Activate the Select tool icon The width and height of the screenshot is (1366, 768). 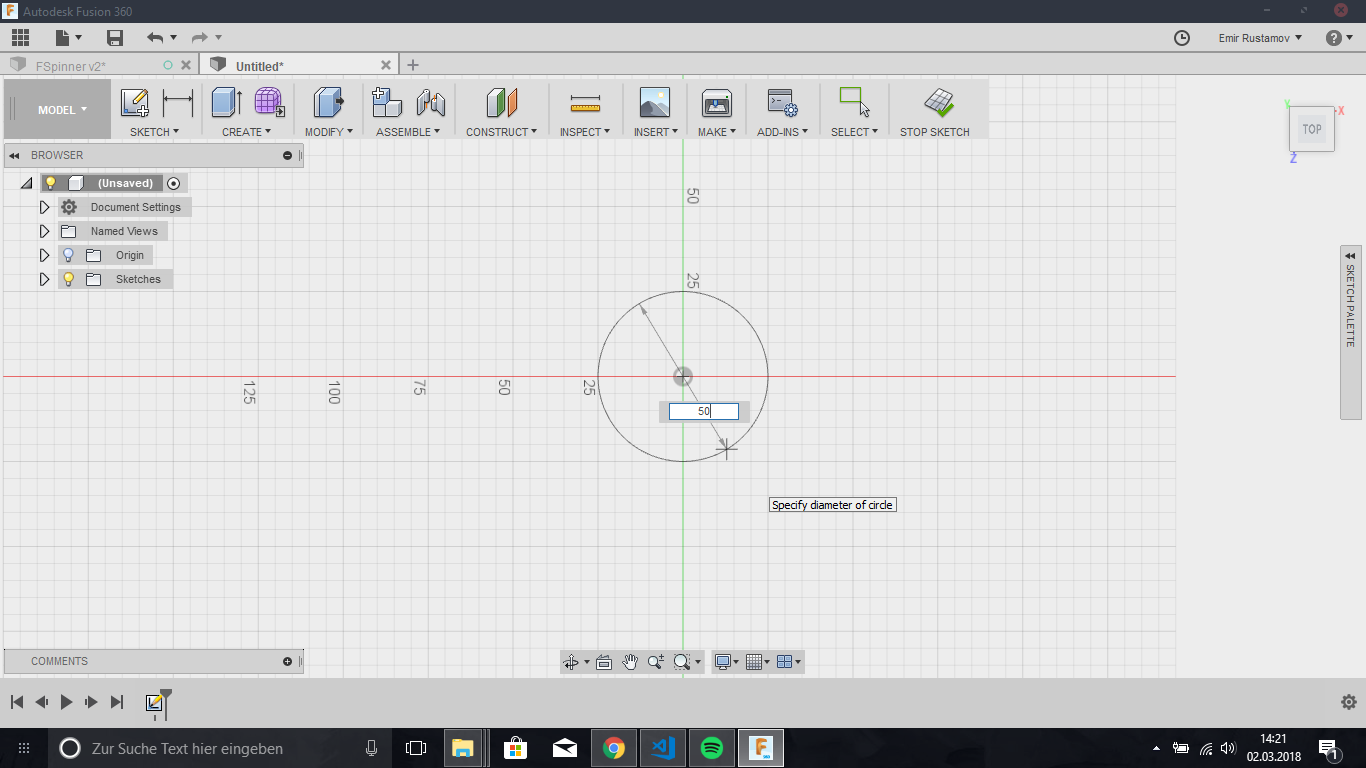pyautogui.click(x=854, y=103)
